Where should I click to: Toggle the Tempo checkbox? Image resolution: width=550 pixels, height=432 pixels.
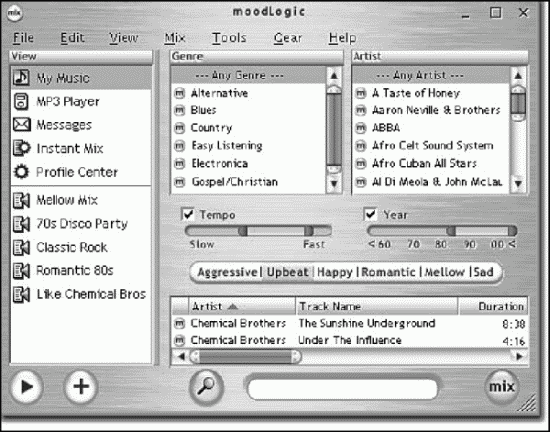(x=188, y=214)
